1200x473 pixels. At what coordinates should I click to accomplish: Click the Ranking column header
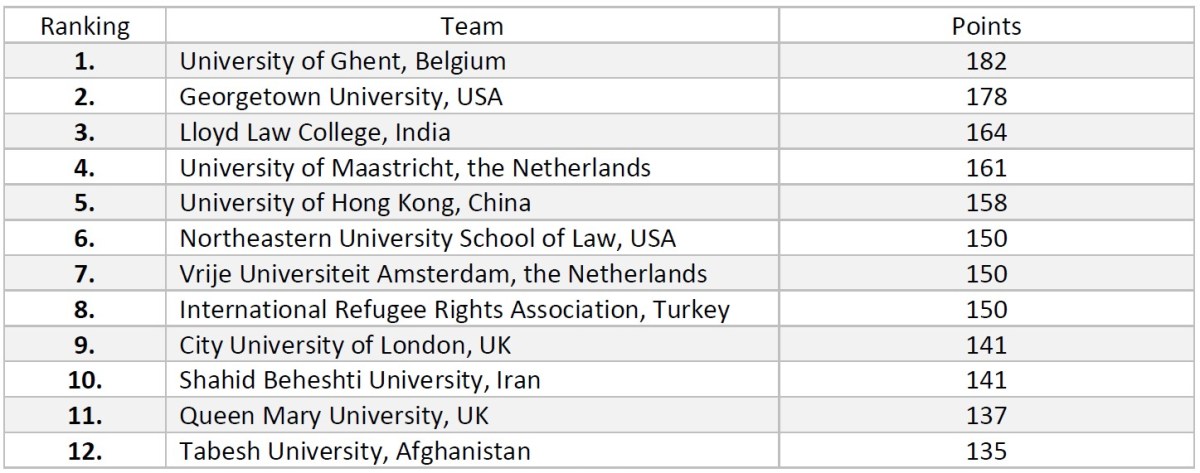[x=85, y=26]
